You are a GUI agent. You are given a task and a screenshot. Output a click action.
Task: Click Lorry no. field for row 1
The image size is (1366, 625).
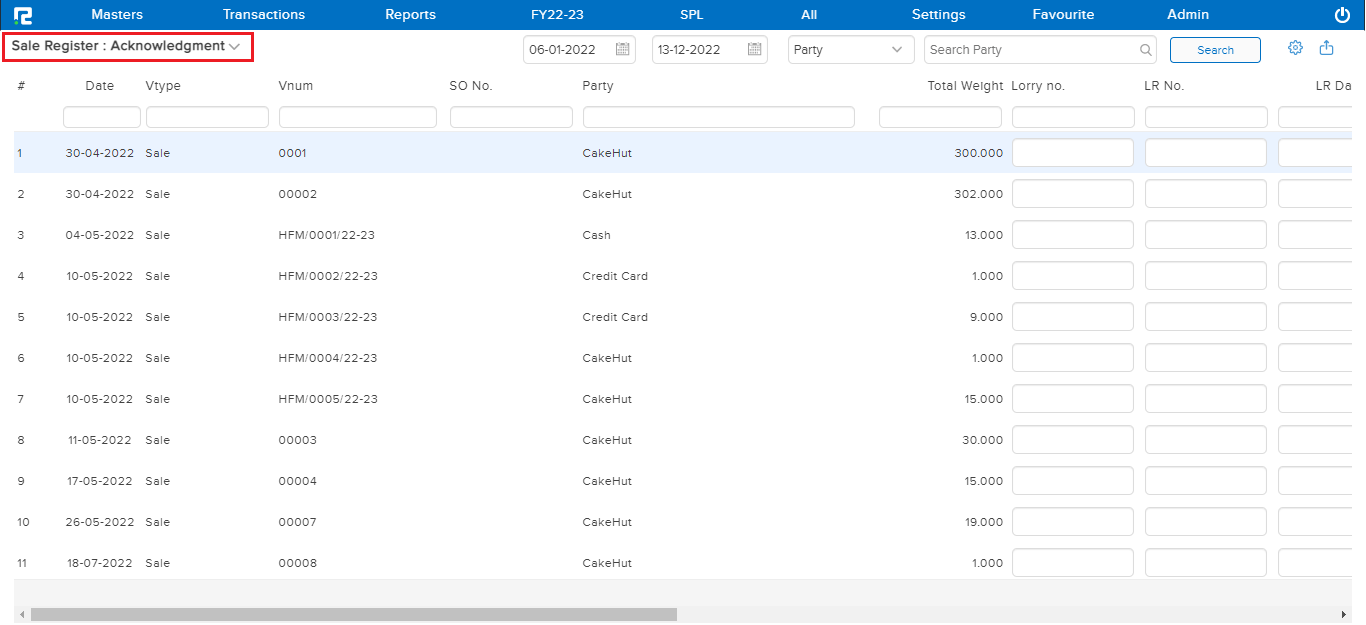[1072, 153]
